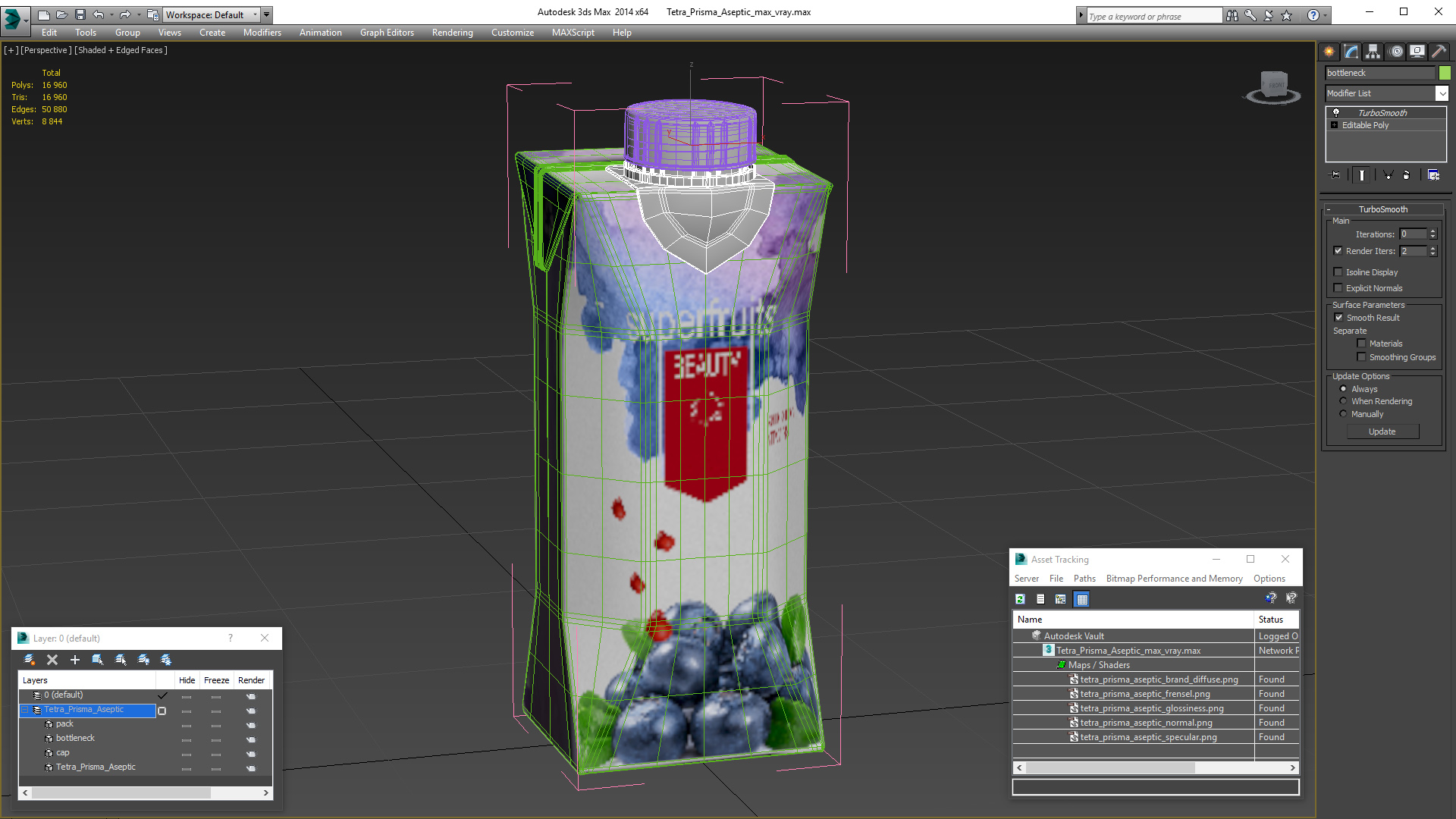Viewport: 1456px width, 819px height.
Task: Open the MAXScript menu
Action: click(573, 33)
